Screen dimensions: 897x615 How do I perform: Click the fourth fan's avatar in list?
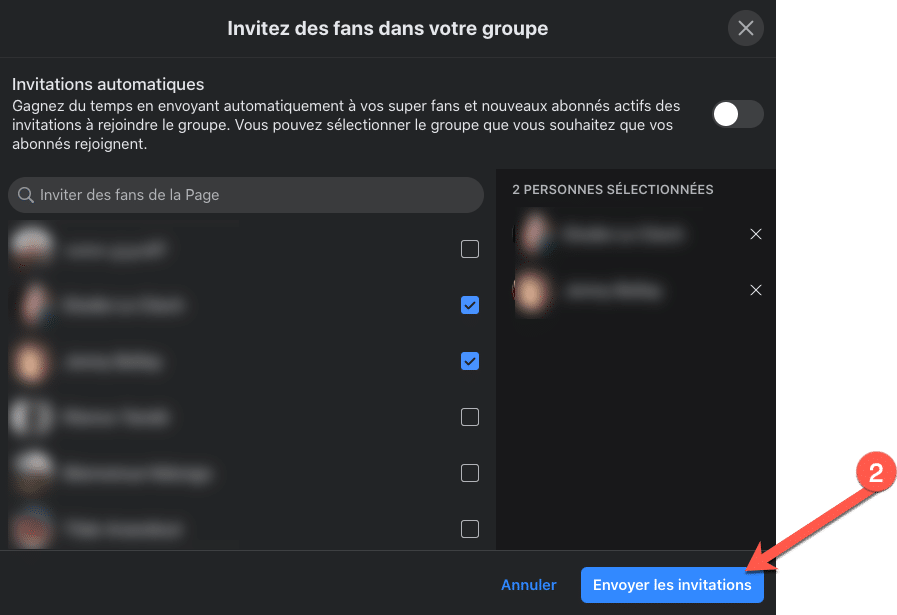click(32, 417)
